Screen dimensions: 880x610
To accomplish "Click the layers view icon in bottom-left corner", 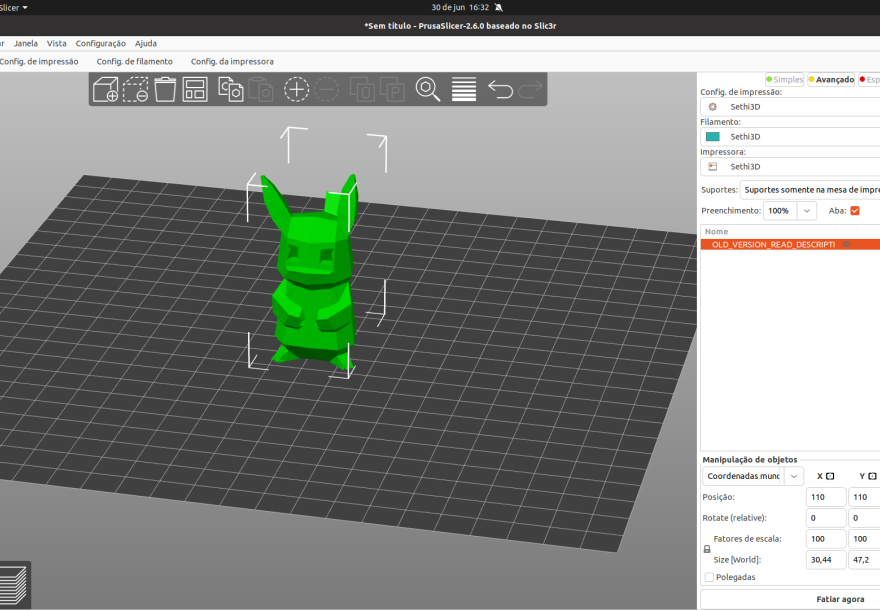I will pos(13,585).
